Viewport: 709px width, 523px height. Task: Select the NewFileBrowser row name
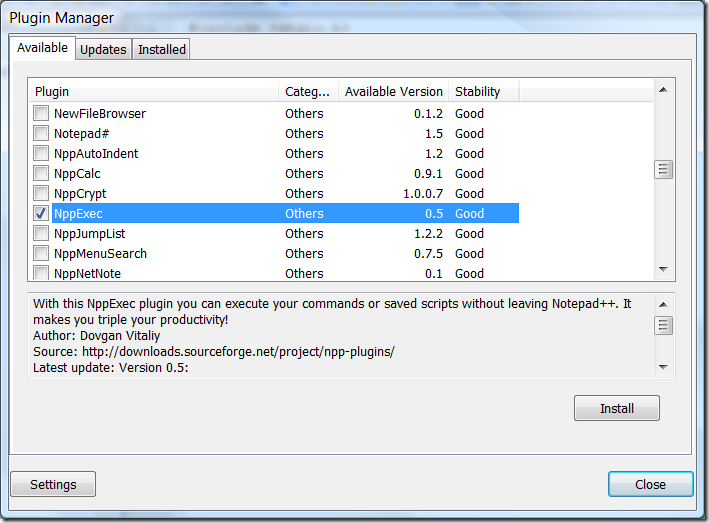(100, 113)
